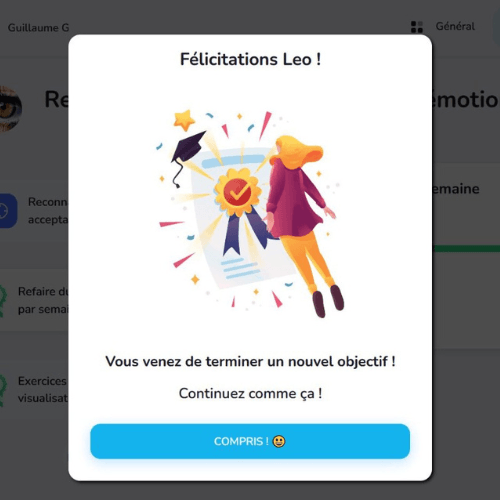Click the grinning emoji on COMPRIS button
Image resolution: width=500 pixels, height=500 pixels.
(x=279, y=441)
